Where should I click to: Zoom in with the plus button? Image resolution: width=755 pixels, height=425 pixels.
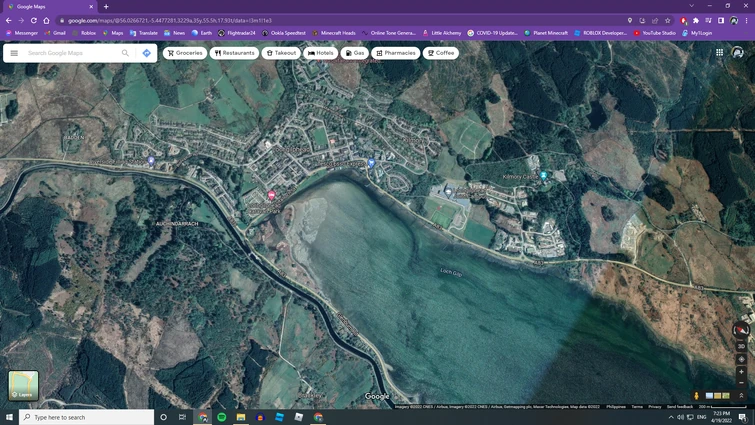tap(741, 372)
